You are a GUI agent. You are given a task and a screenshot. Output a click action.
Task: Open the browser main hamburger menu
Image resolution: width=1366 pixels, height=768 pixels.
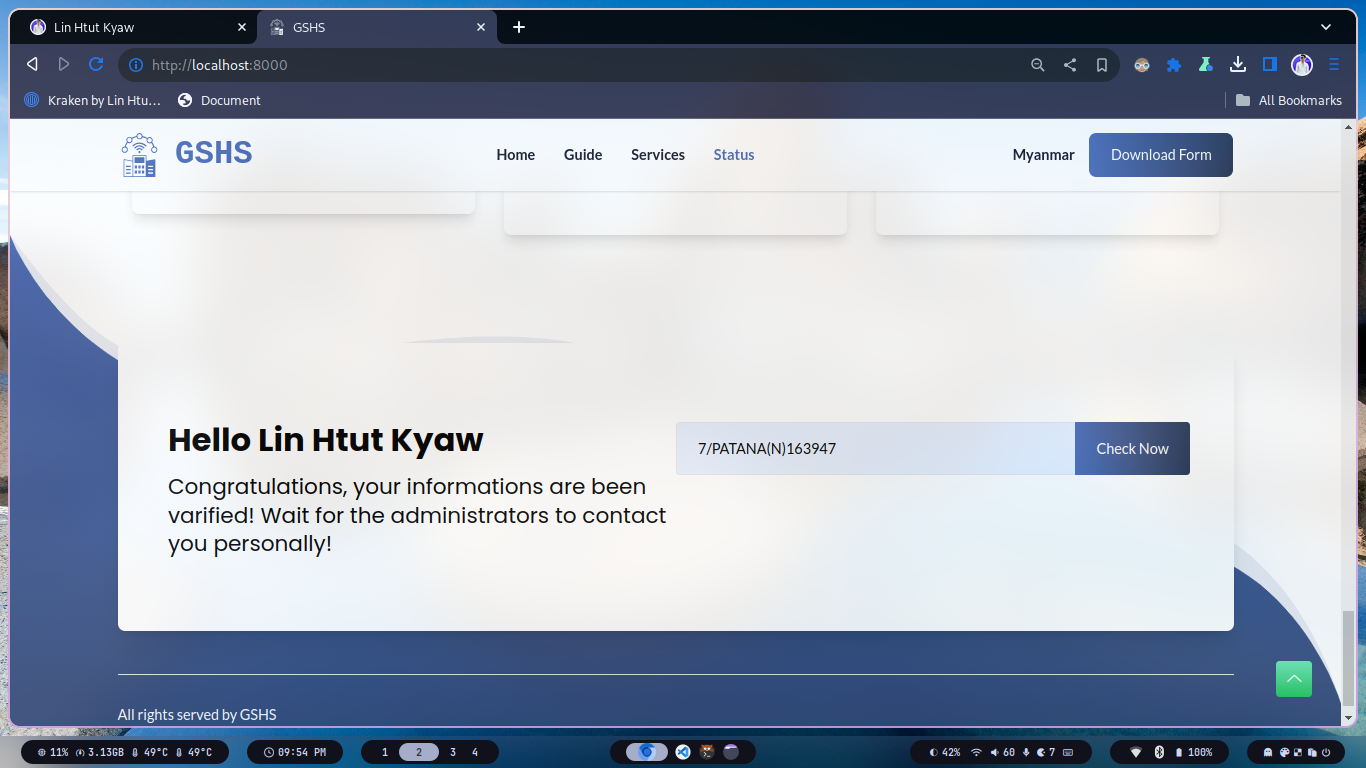(x=1334, y=65)
